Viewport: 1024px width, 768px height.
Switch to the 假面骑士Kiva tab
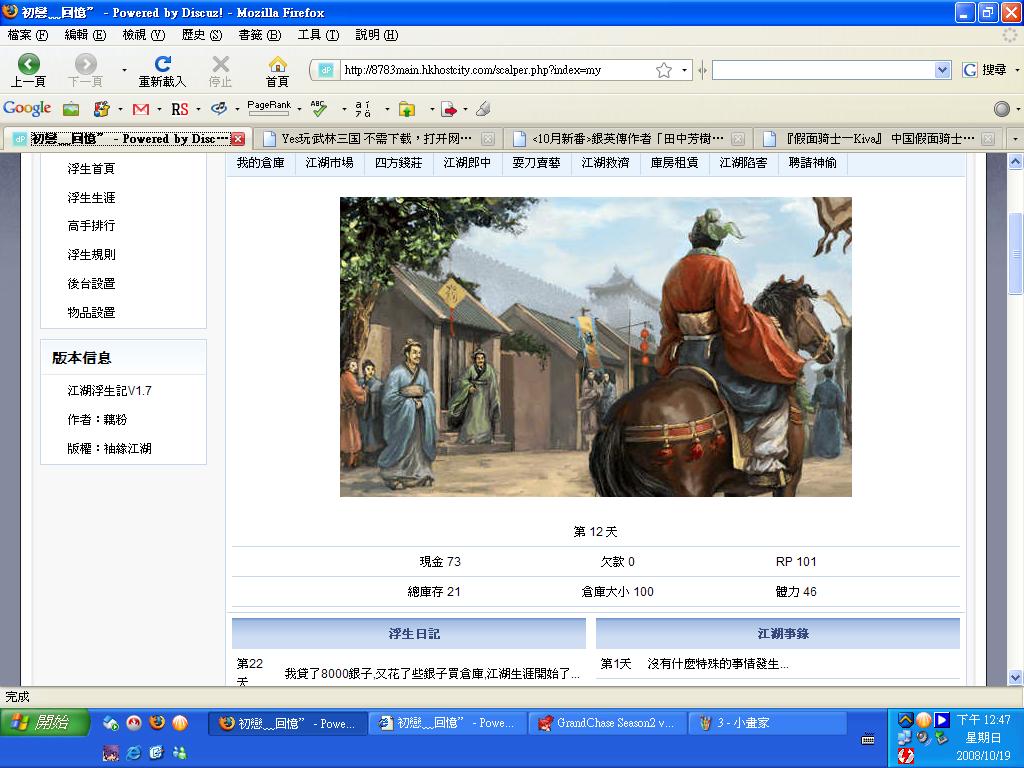(x=877, y=139)
